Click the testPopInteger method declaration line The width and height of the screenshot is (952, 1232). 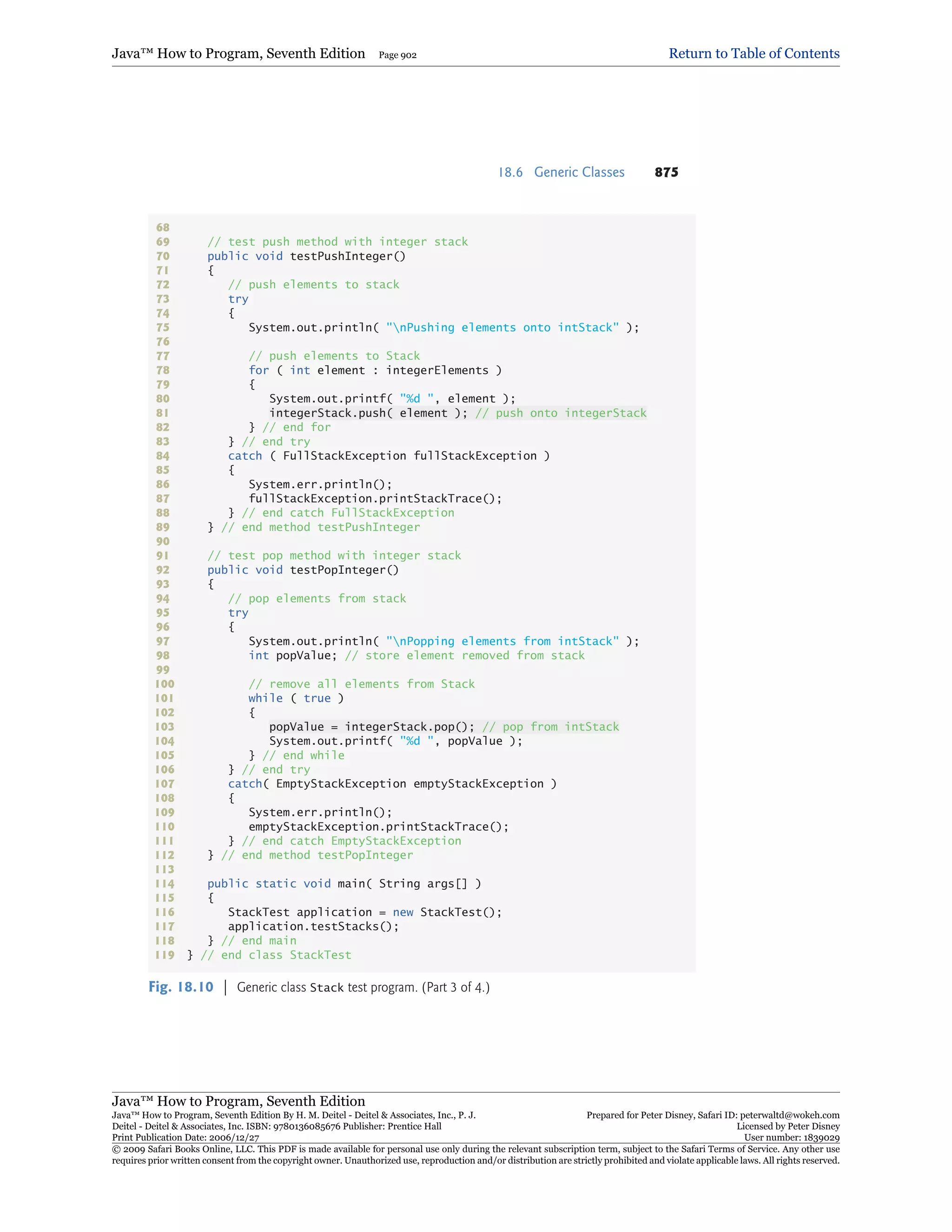(x=303, y=570)
